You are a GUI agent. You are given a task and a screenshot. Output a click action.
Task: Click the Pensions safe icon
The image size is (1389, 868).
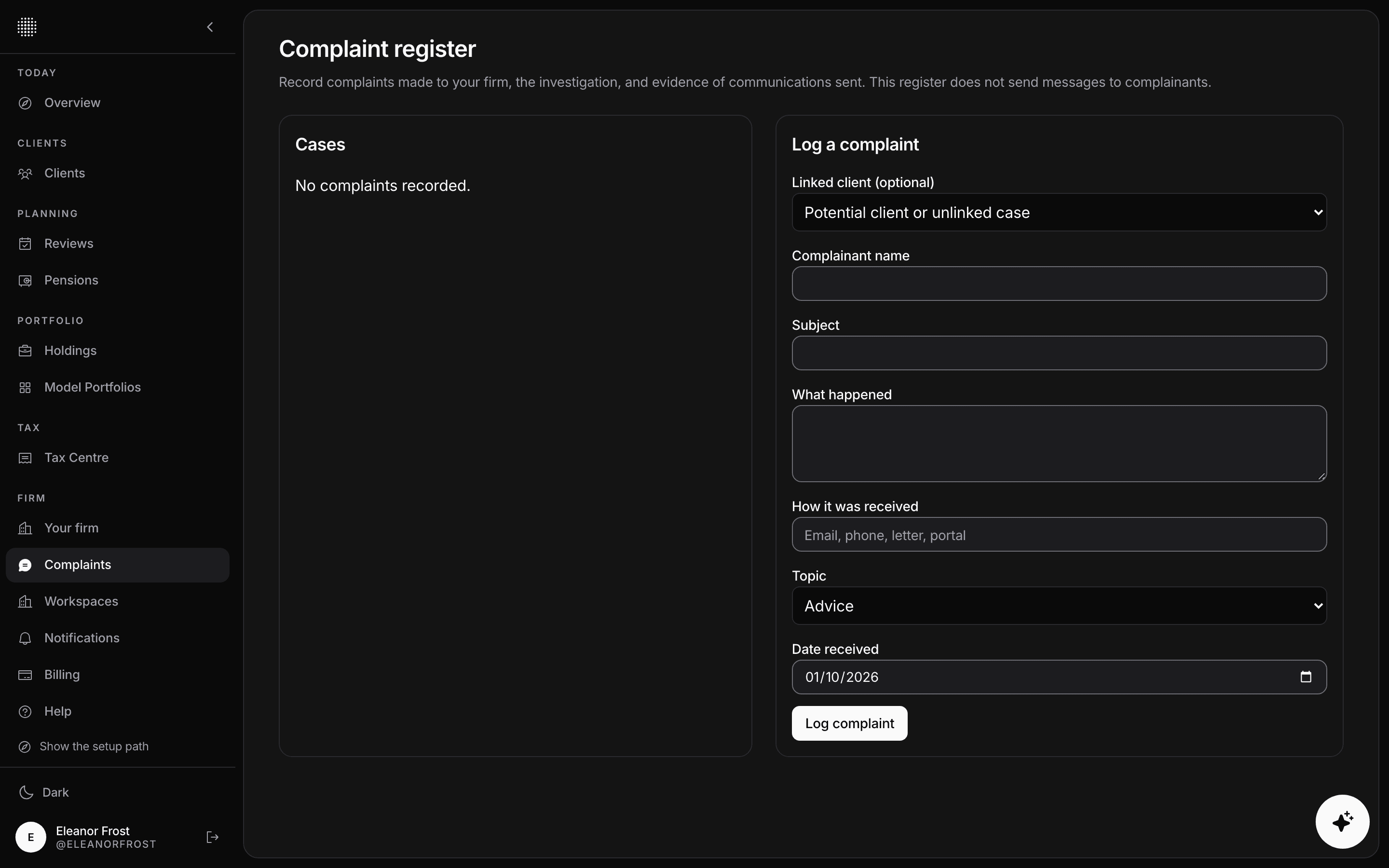25,281
